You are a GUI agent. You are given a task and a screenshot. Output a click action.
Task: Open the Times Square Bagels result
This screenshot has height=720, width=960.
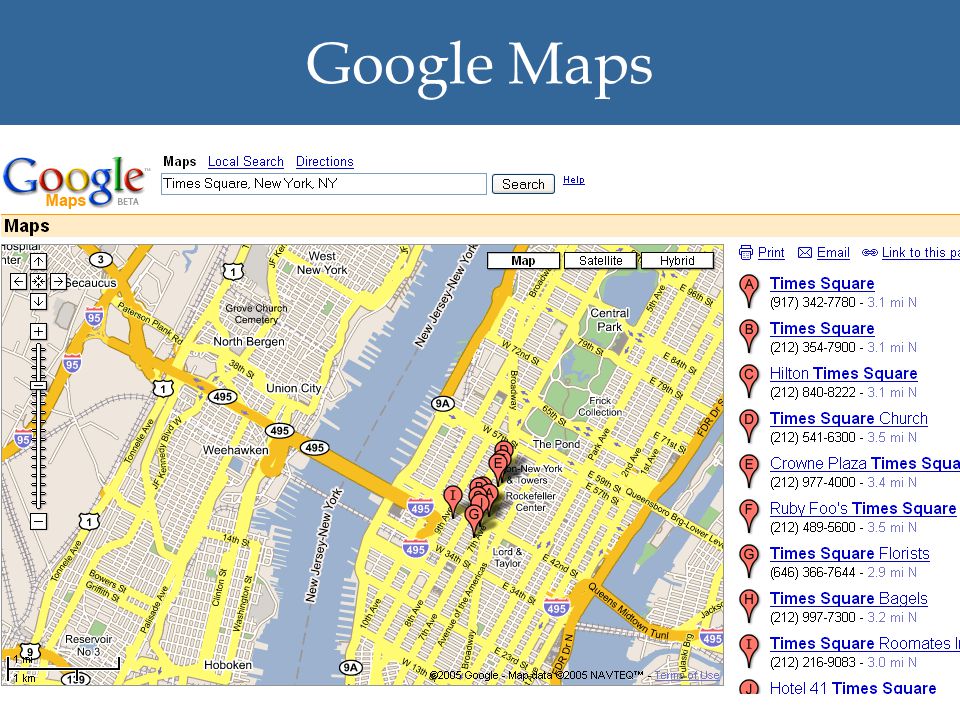849,599
